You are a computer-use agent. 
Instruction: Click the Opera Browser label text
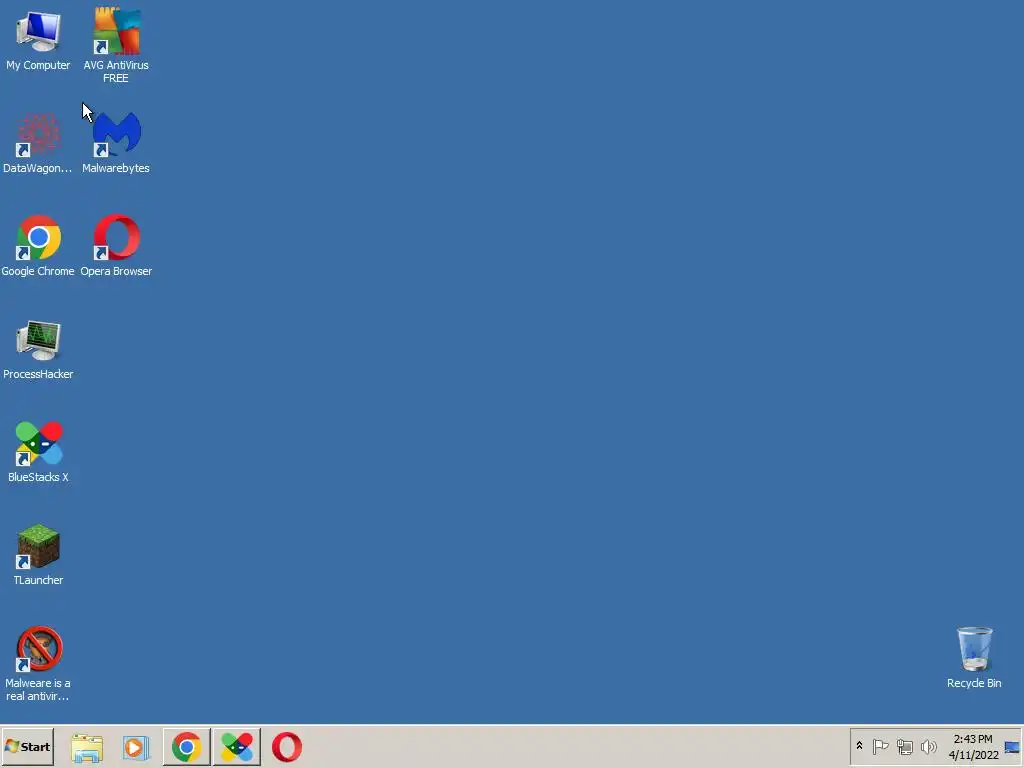coord(116,271)
